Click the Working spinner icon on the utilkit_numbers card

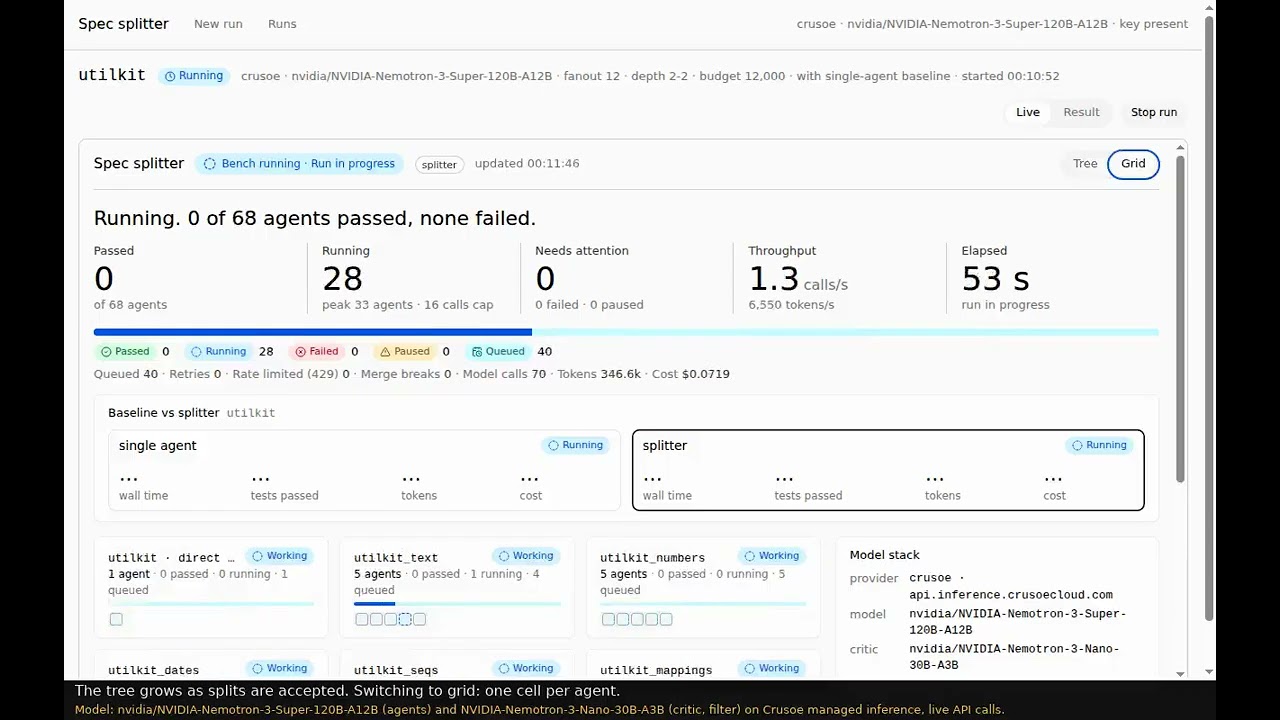(x=749, y=556)
